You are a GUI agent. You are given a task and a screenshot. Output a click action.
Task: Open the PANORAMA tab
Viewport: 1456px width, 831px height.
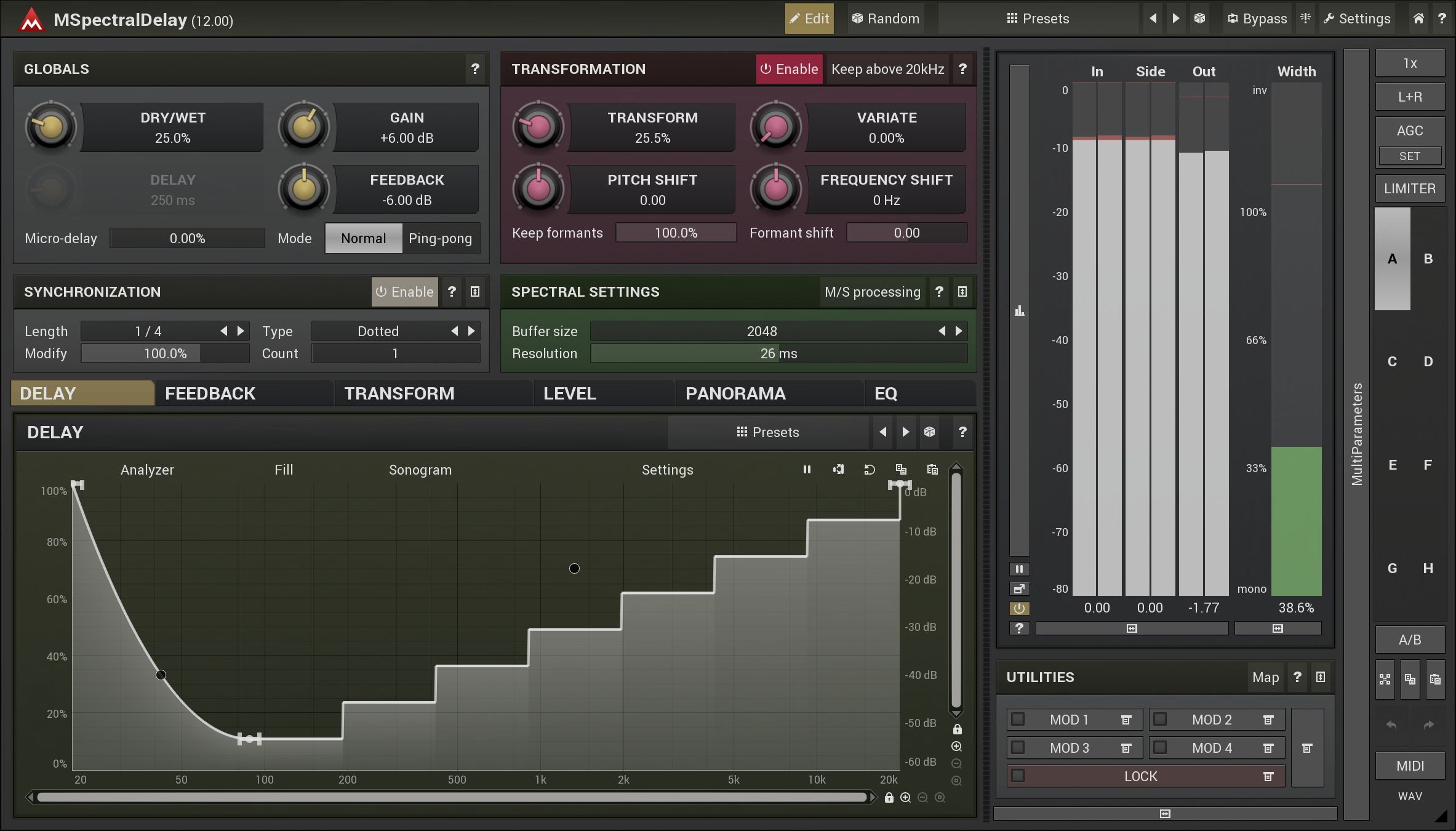click(735, 393)
